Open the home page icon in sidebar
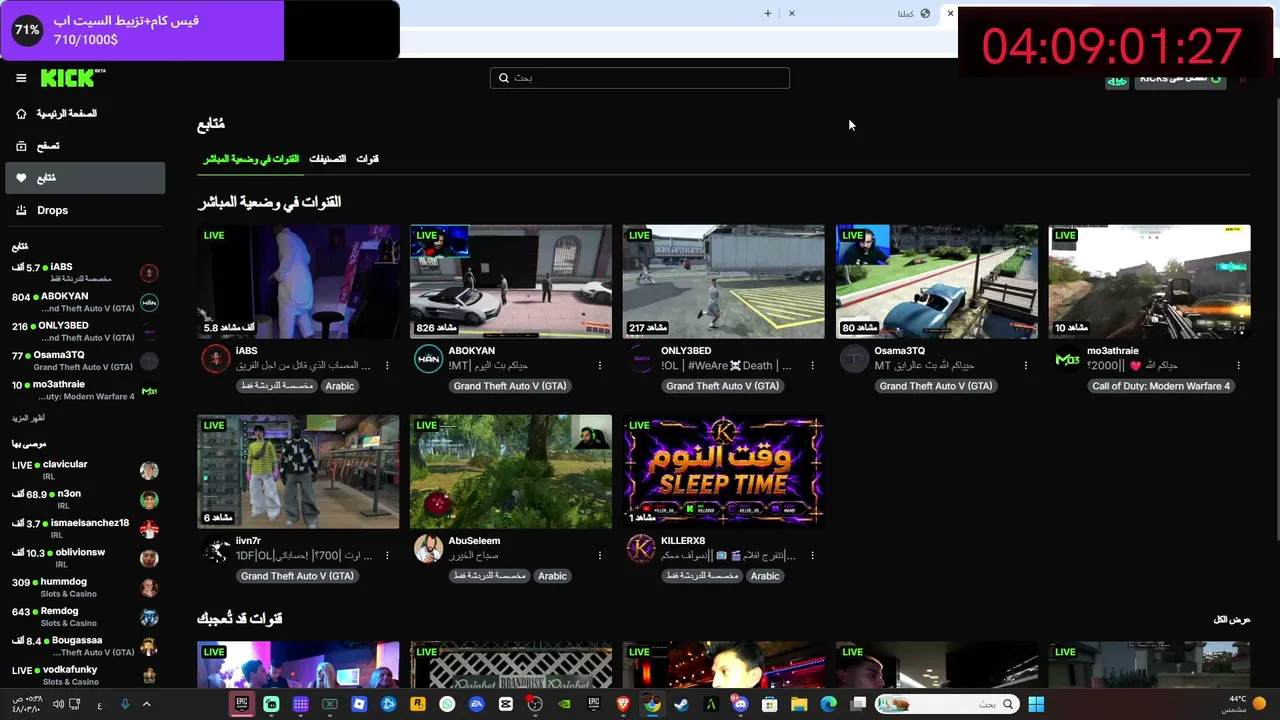1280x720 pixels. 21,114
